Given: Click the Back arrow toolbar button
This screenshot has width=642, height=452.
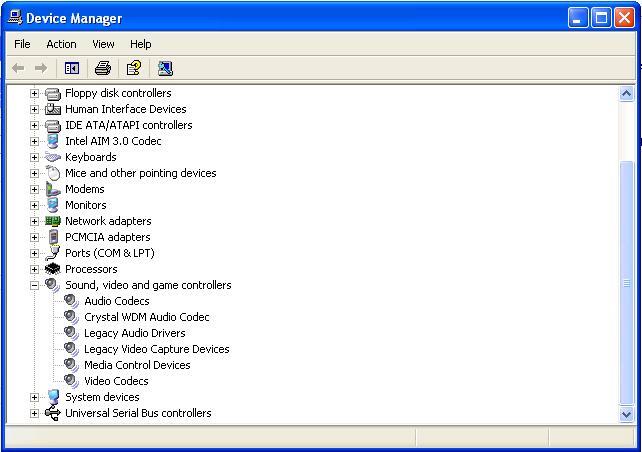Looking at the screenshot, I should [x=18, y=68].
